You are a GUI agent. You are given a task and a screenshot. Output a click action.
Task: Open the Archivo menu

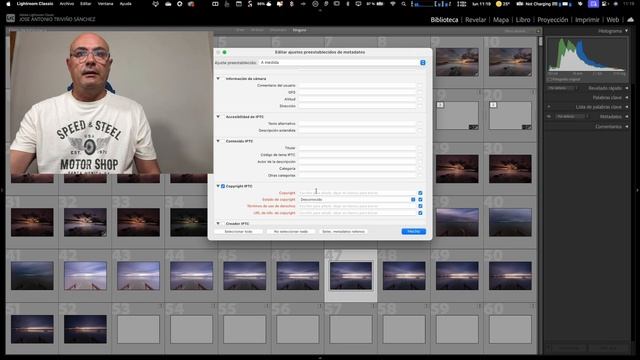pyautogui.click(x=67, y=4)
